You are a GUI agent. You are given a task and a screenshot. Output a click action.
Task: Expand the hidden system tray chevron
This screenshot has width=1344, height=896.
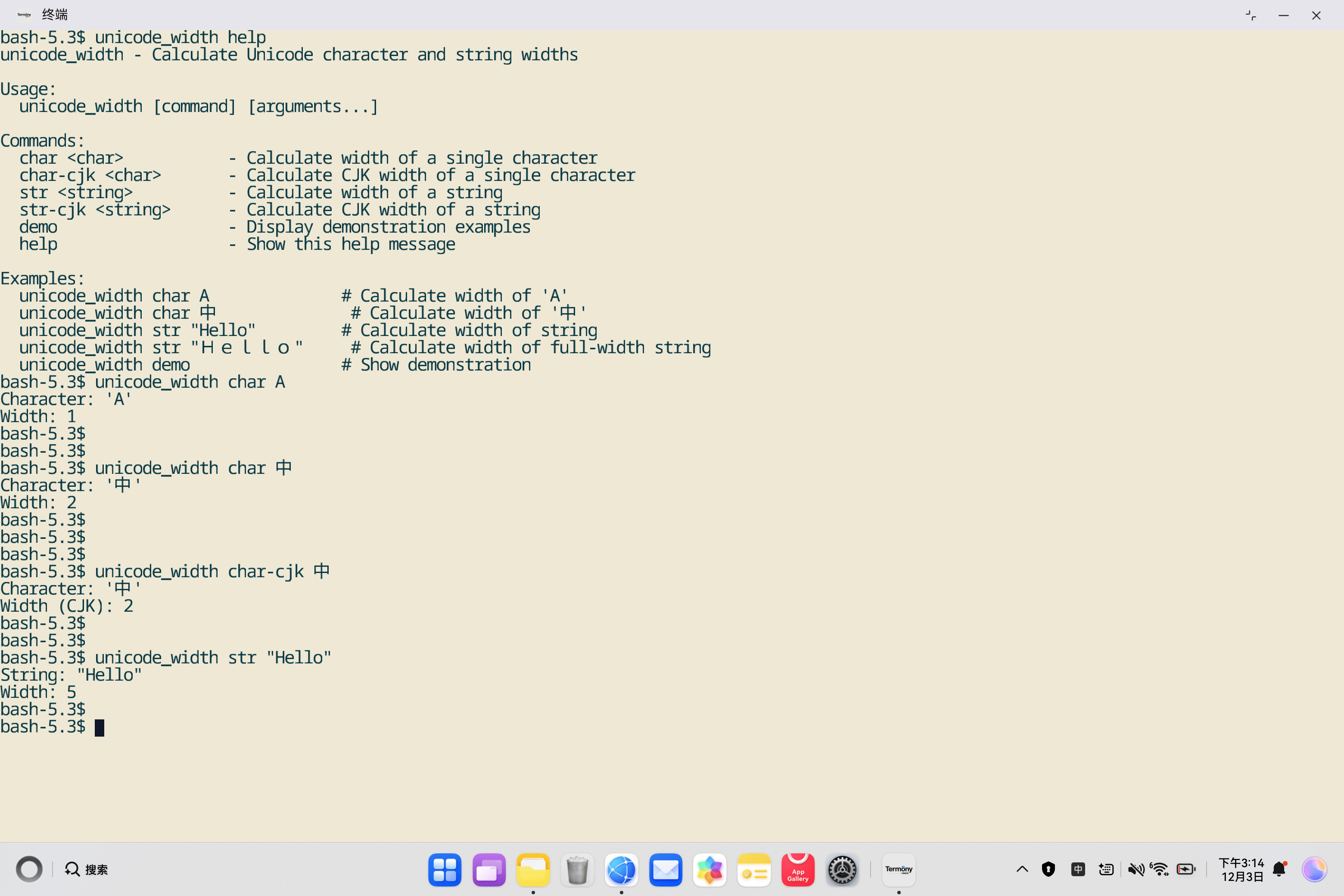click(x=1022, y=870)
